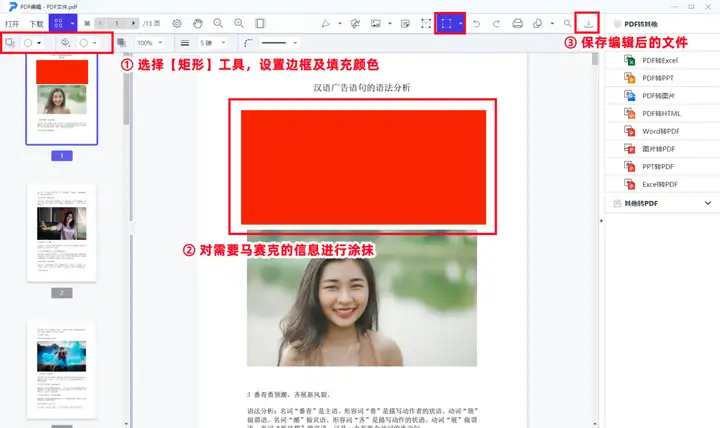The width and height of the screenshot is (720, 428).
Task: Select the highlighter pen tool
Action: pos(326,23)
